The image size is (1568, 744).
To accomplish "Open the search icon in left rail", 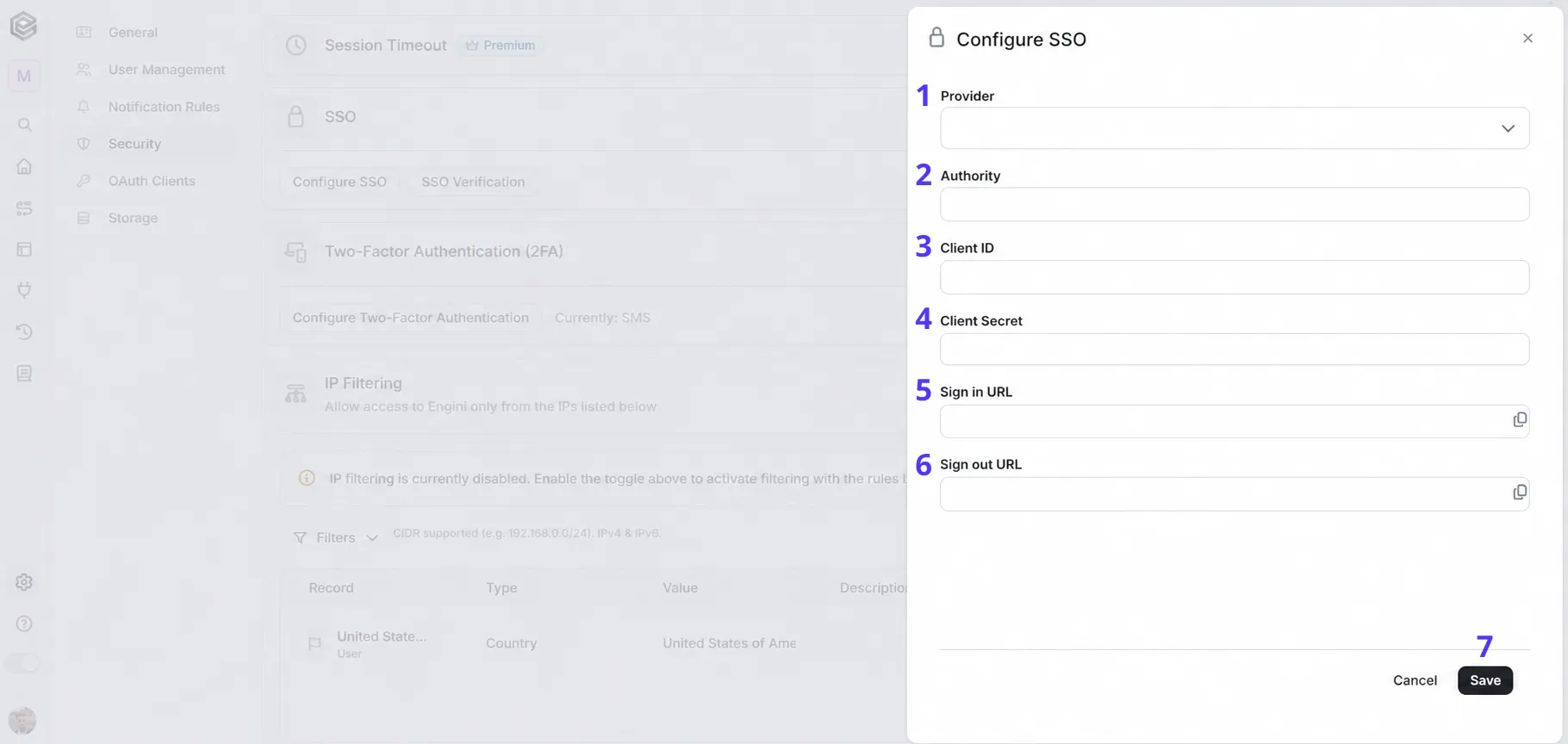I will [24, 125].
